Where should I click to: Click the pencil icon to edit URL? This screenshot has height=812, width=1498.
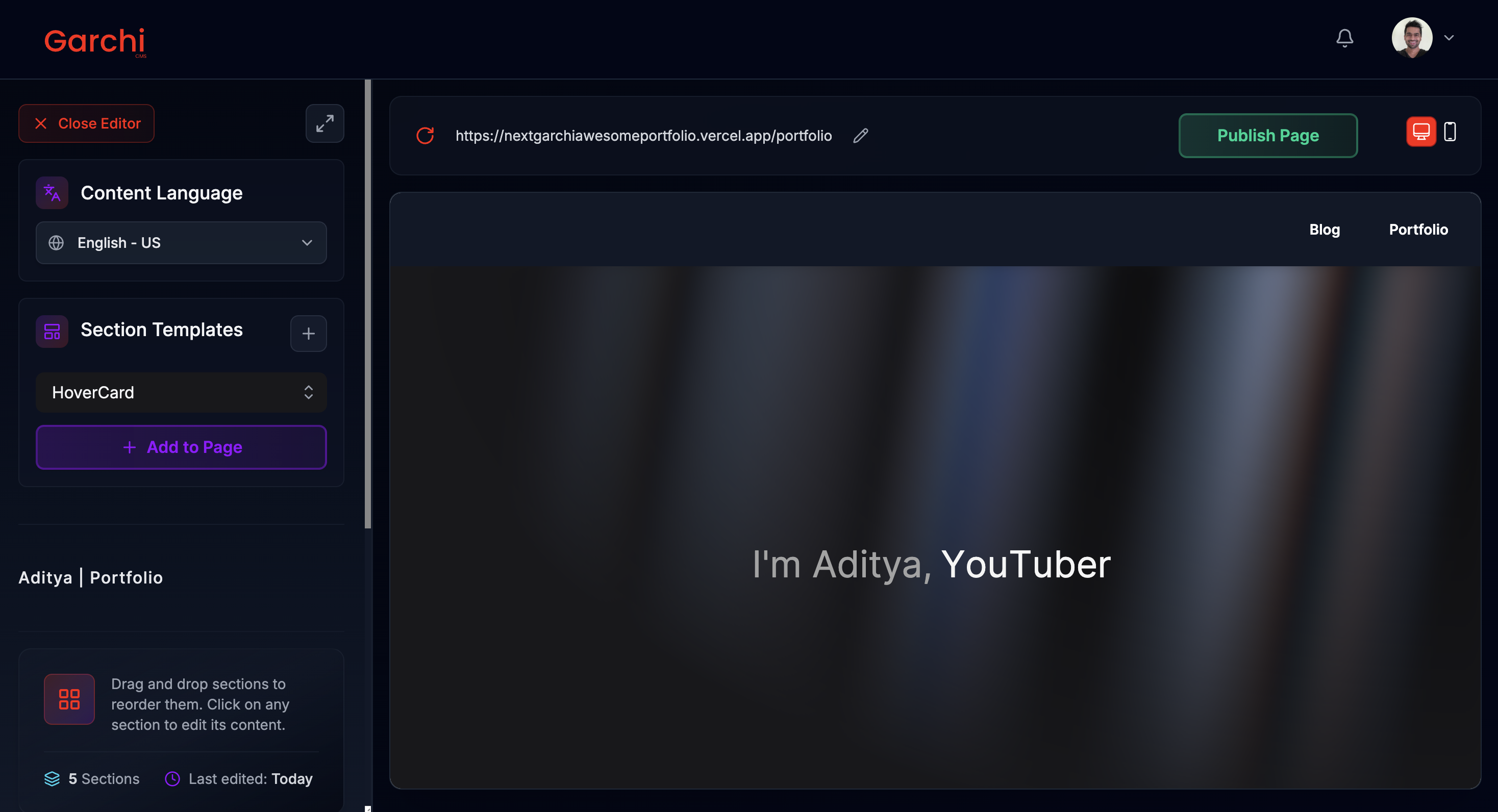pos(860,136)
